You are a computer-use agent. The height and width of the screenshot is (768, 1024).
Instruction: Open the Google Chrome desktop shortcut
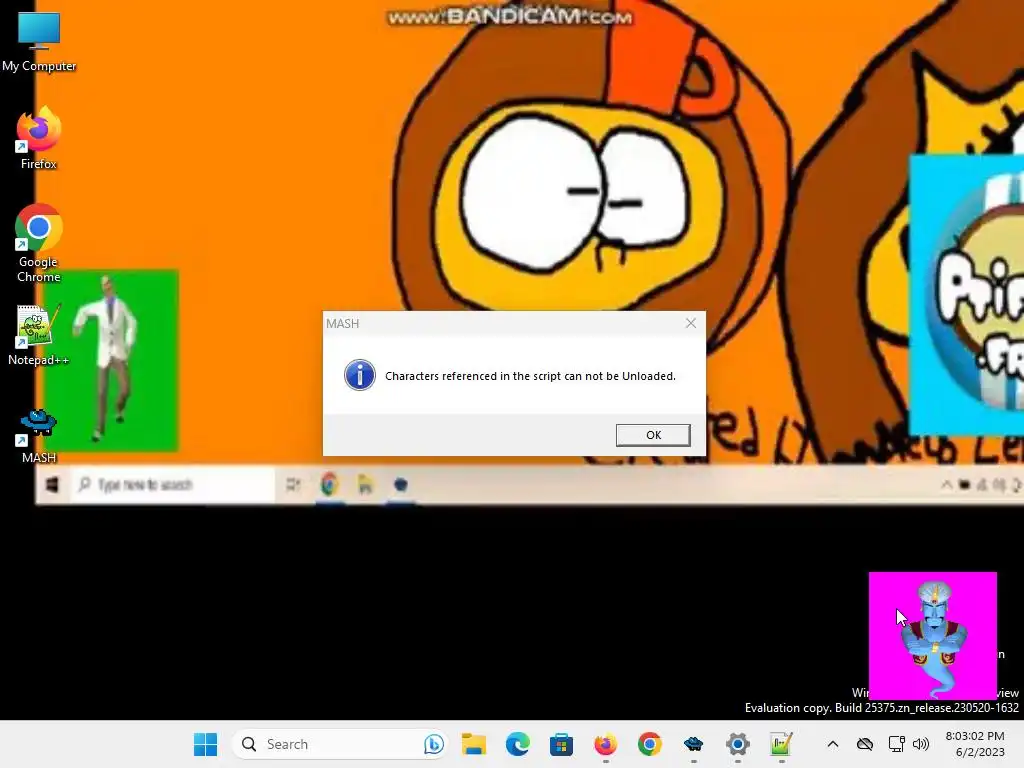pyautogui.click(x=39, y=244)
